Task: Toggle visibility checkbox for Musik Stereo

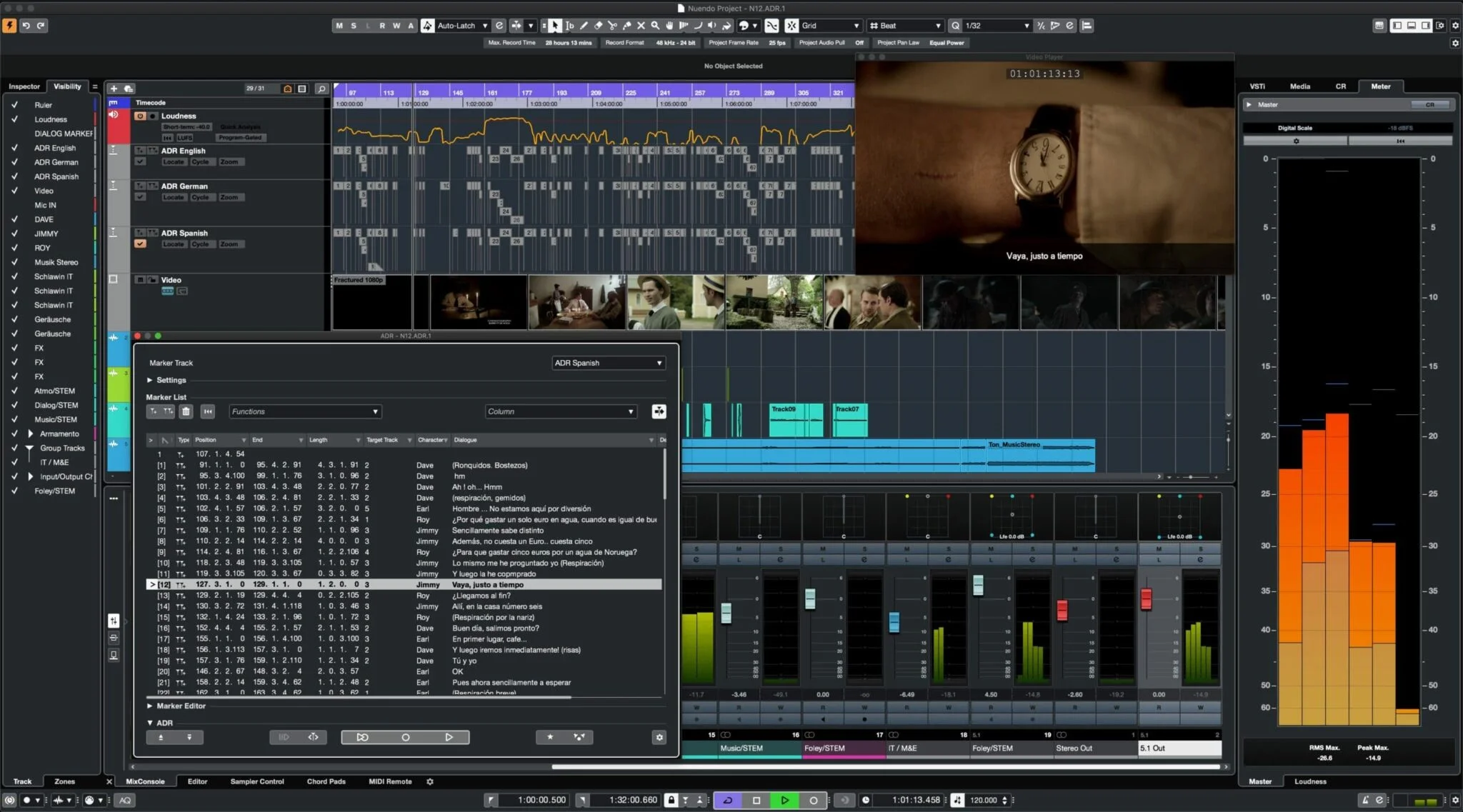Action: 14,262
